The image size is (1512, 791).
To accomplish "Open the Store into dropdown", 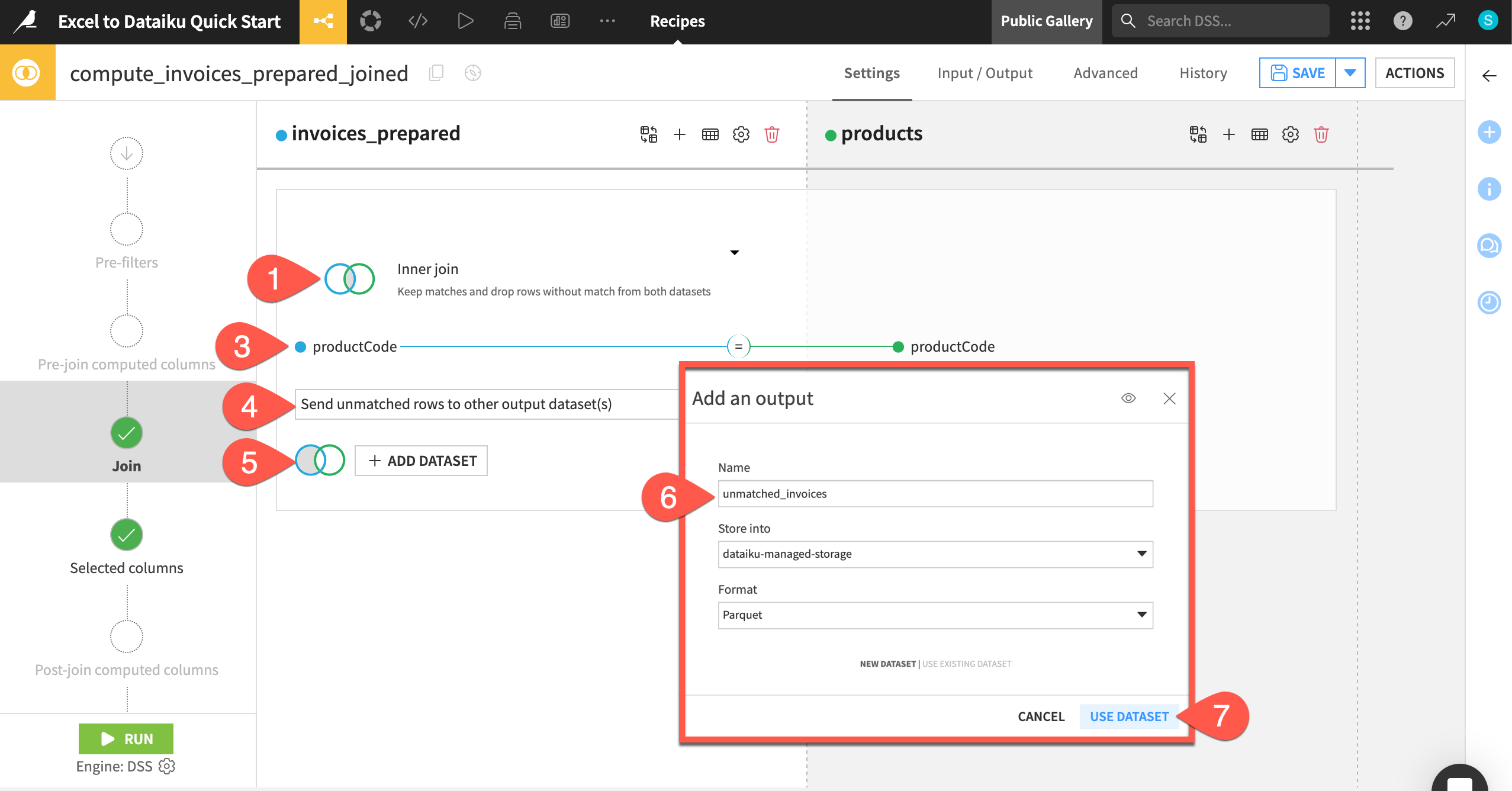I will pyautogui.click(x=934, y=554).
